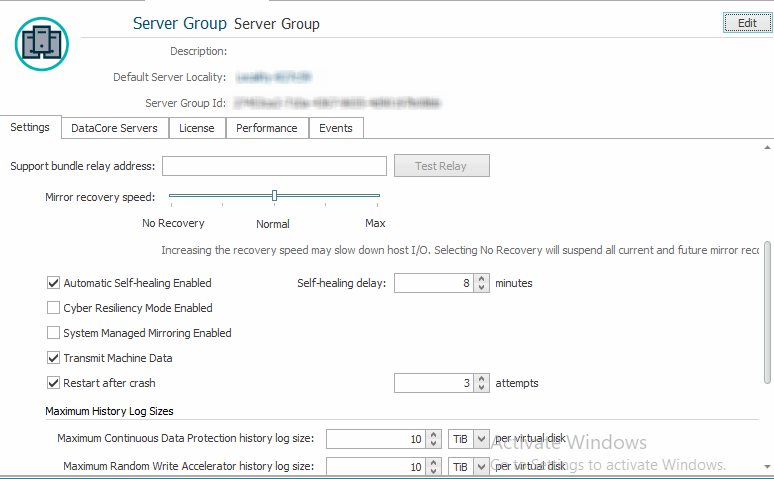This screenshot has height=479, width=774.
Task: Click the Edit button
Action: [x=747, y=23]
